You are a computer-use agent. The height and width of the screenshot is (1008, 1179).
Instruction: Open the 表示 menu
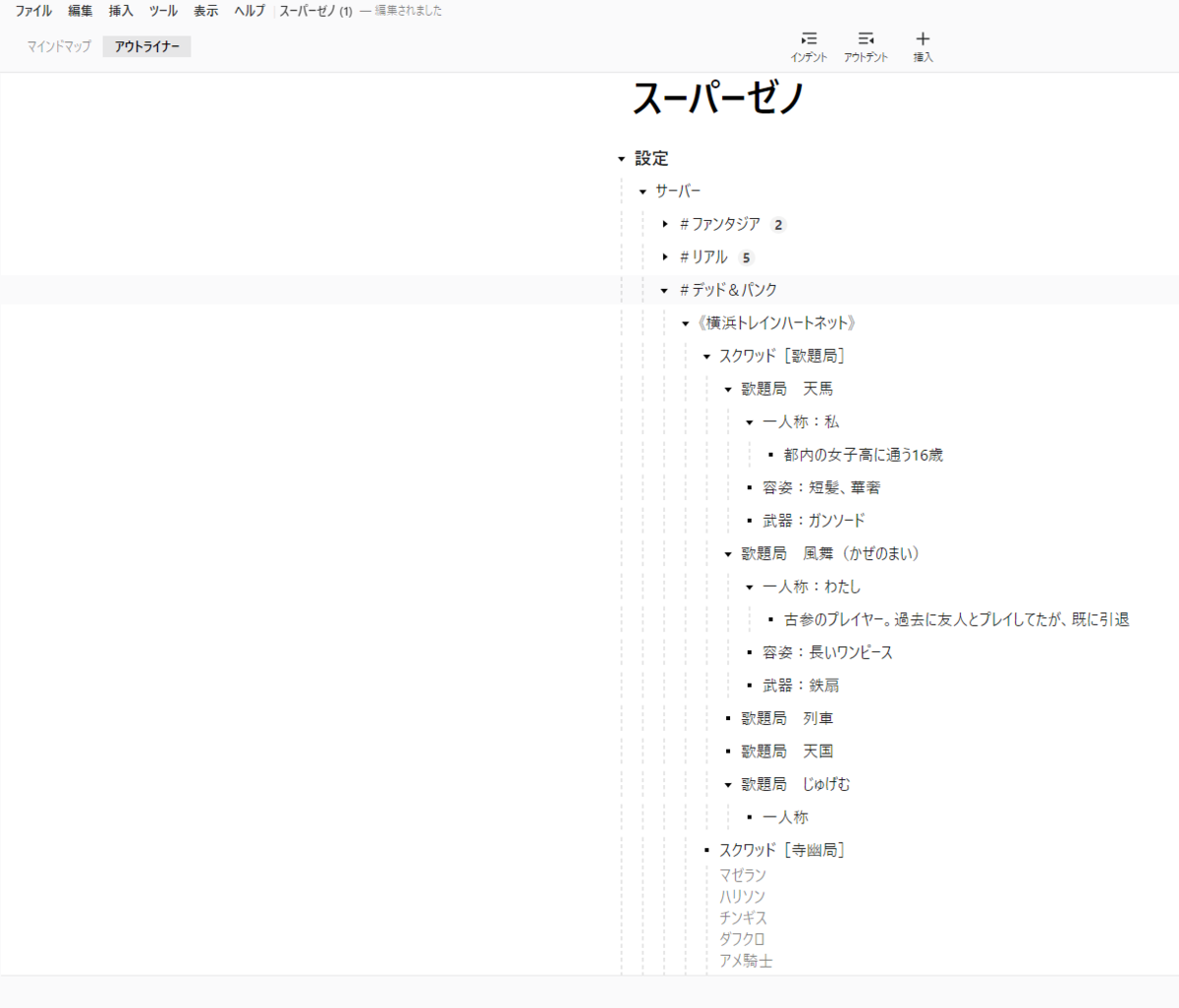(206, 11)
